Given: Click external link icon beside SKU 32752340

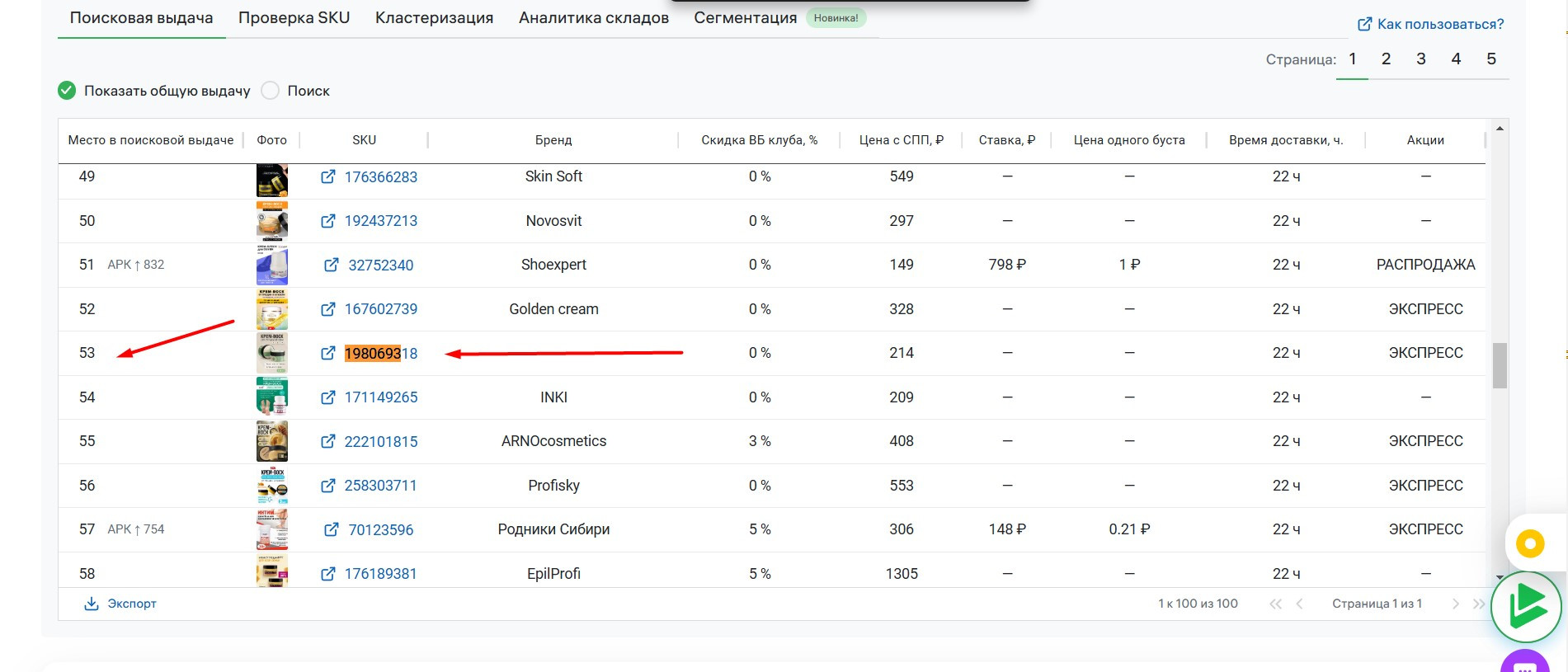Looking at the screenshot, I should (331, 265).
